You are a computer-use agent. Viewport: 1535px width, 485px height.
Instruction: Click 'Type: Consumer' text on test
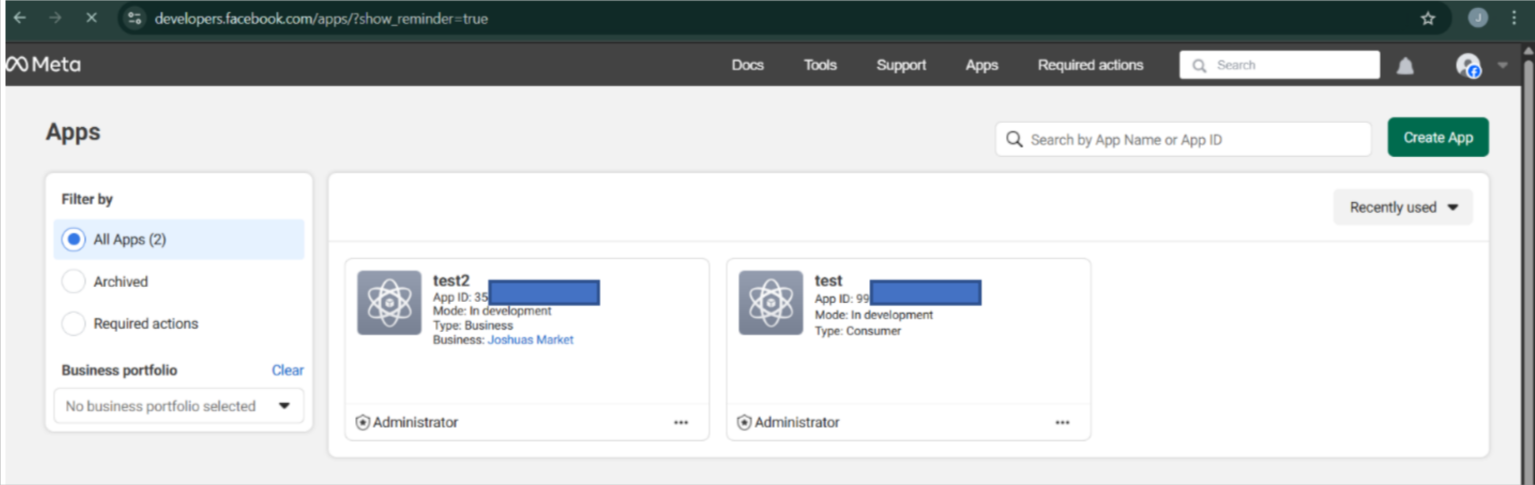(858, 331)
